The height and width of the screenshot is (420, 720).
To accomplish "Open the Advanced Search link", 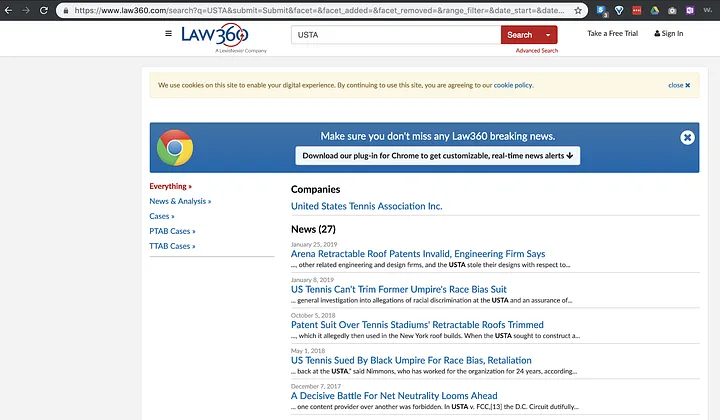I will [x=536, y=50].
